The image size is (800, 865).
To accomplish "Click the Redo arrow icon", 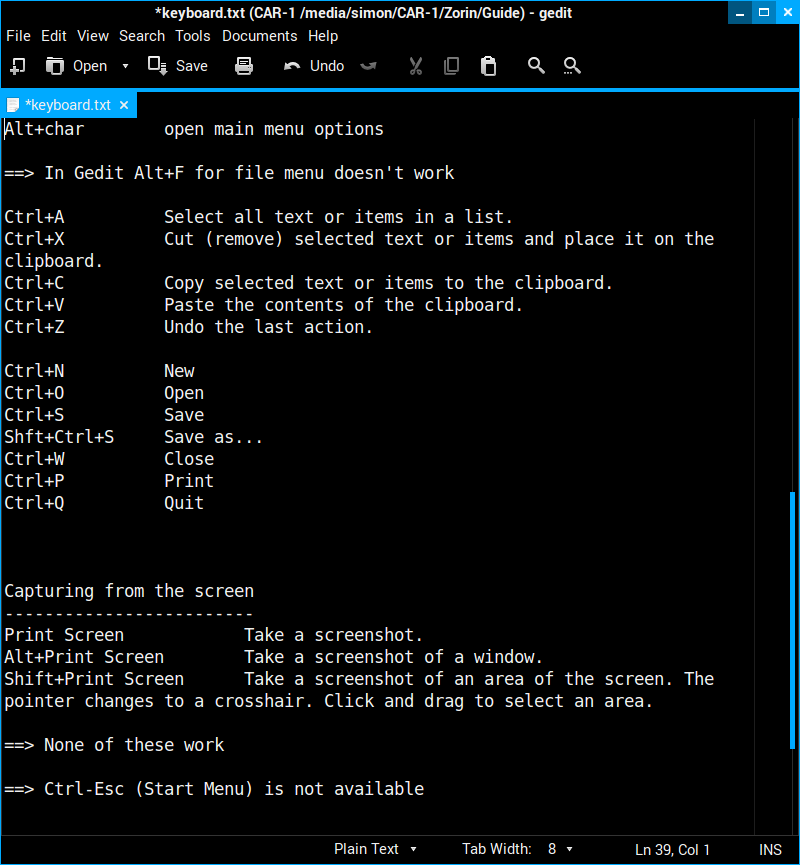I will click(x=369, y=66).
